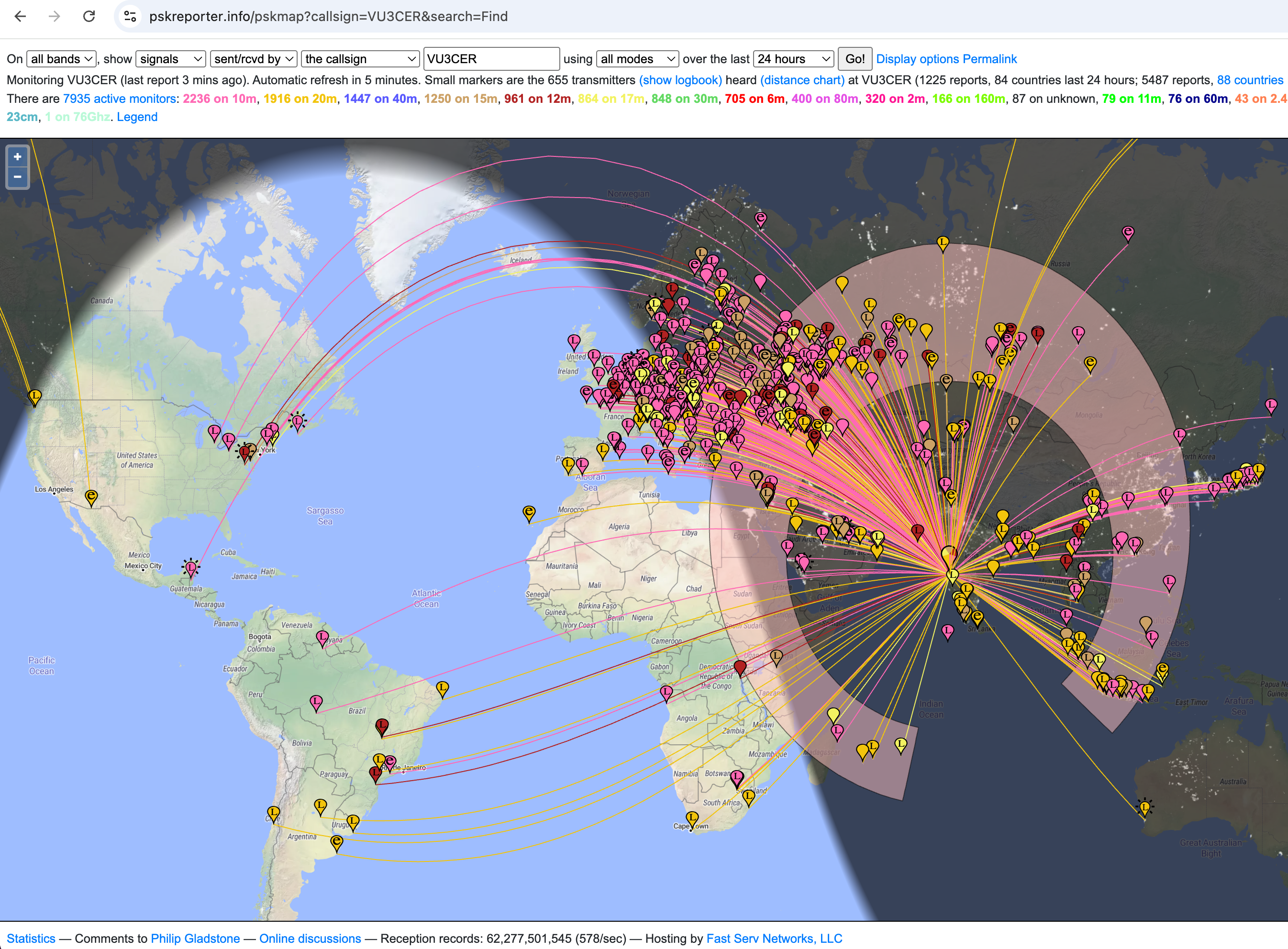1288x949 pixels.
Task: Expand the 'signals' show dropdown
Action: click(171, 58)
